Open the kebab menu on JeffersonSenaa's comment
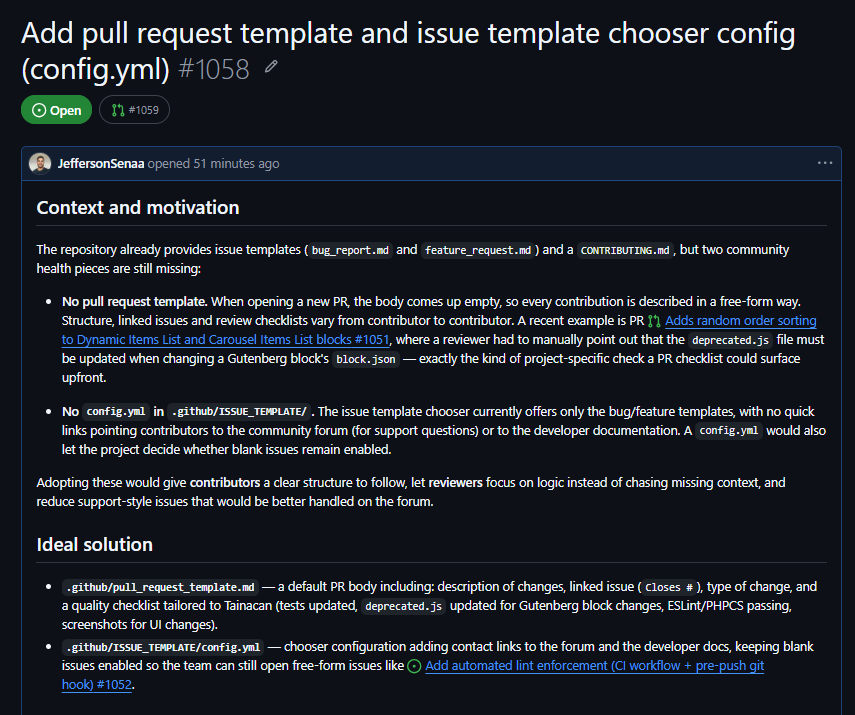The image size is (855, 715). [824, 163]
